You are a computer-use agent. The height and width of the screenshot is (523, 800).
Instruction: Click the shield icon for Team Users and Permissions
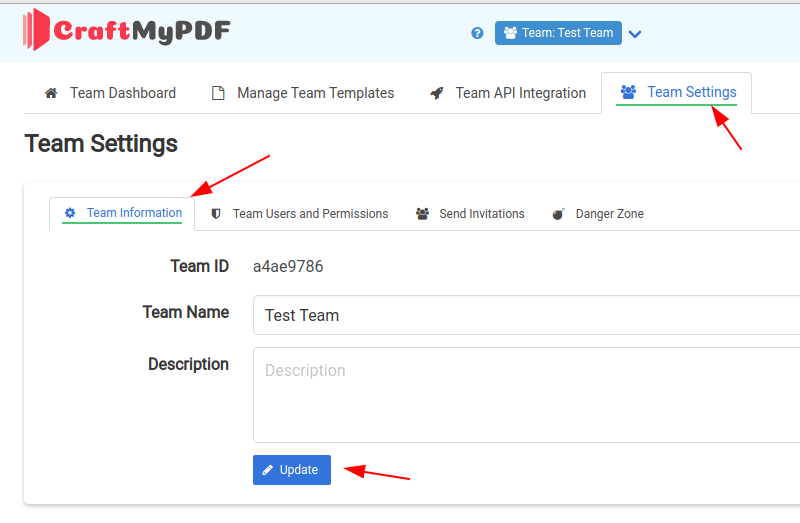(216, 214)
